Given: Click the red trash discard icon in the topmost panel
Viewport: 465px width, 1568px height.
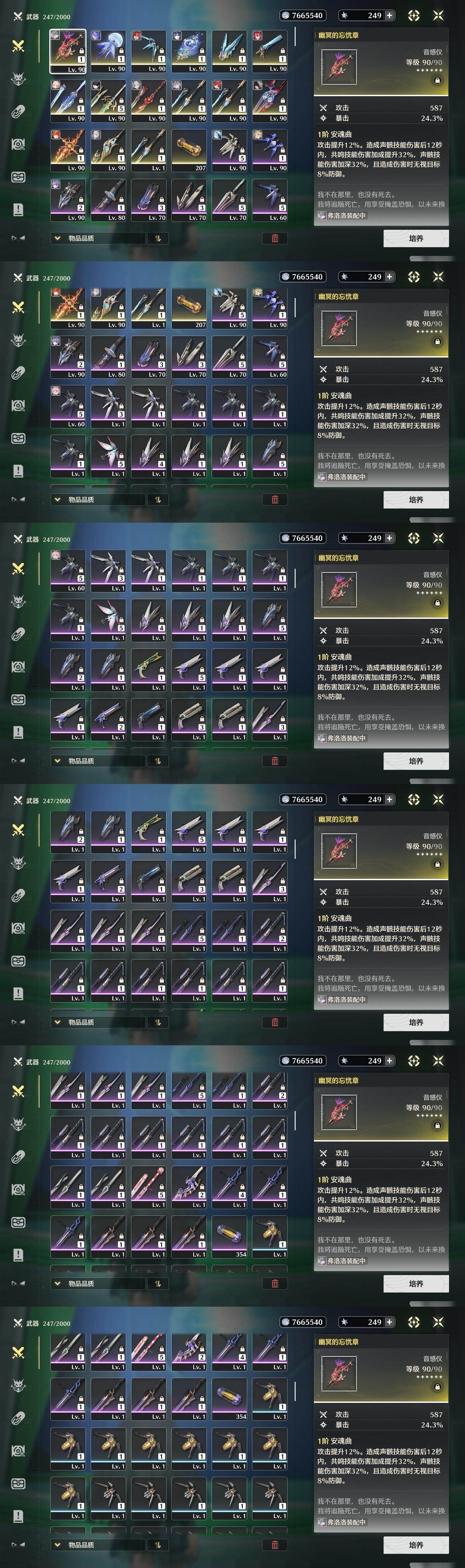Looking at the screenshot, I should click(275, 238).
